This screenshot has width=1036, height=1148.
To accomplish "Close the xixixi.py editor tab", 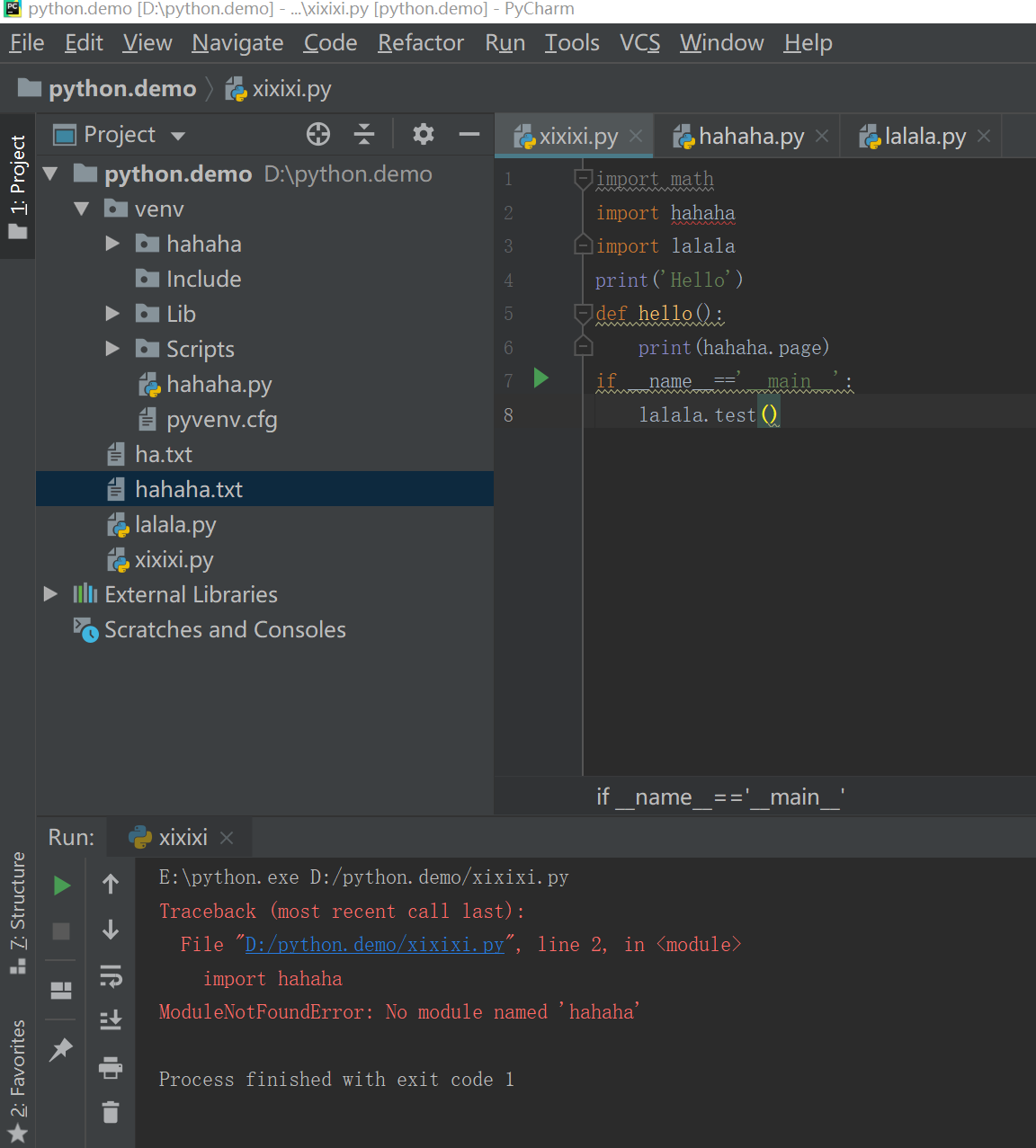I will point(636,136).
